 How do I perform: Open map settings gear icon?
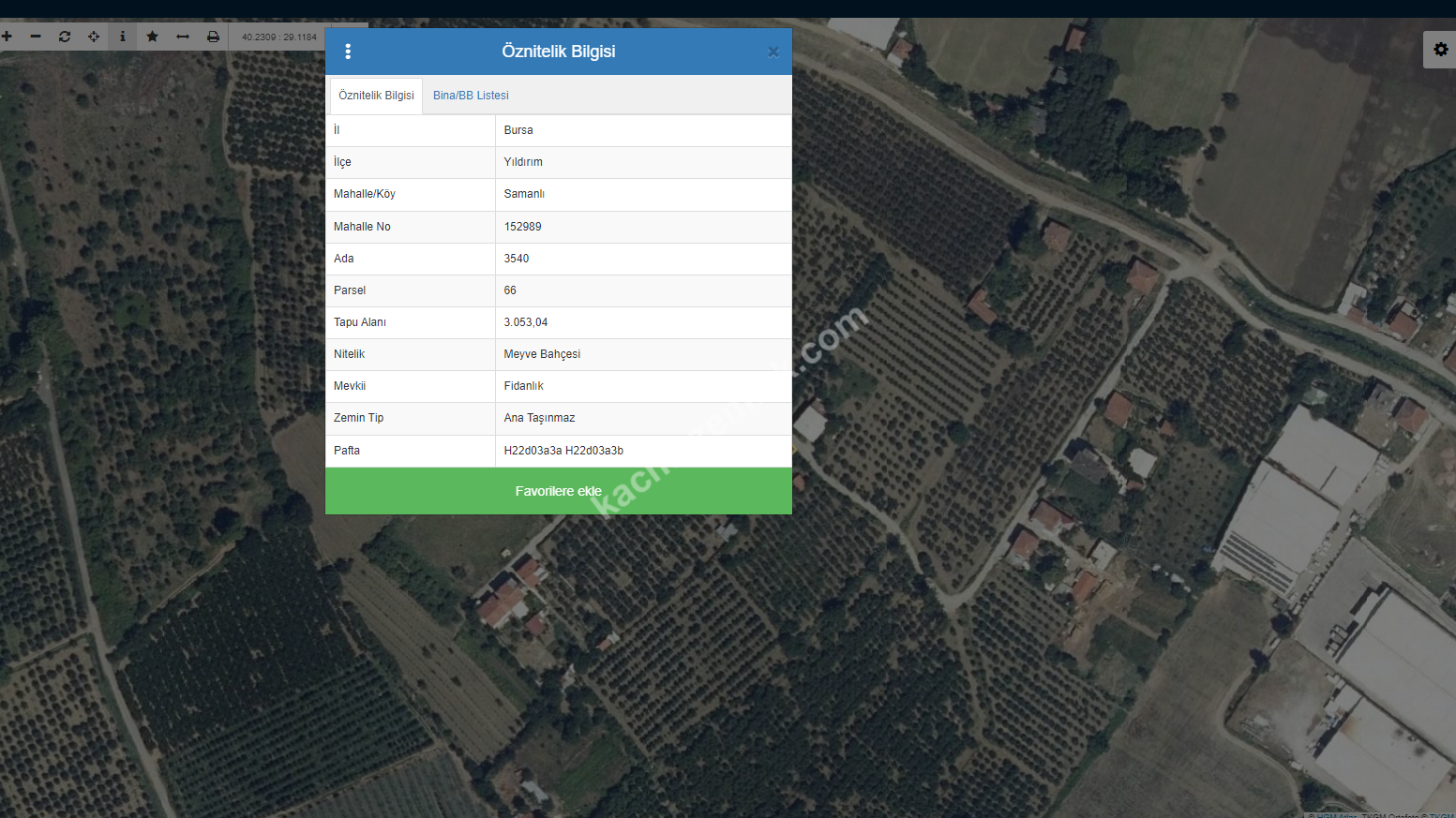pos(1440,50)
